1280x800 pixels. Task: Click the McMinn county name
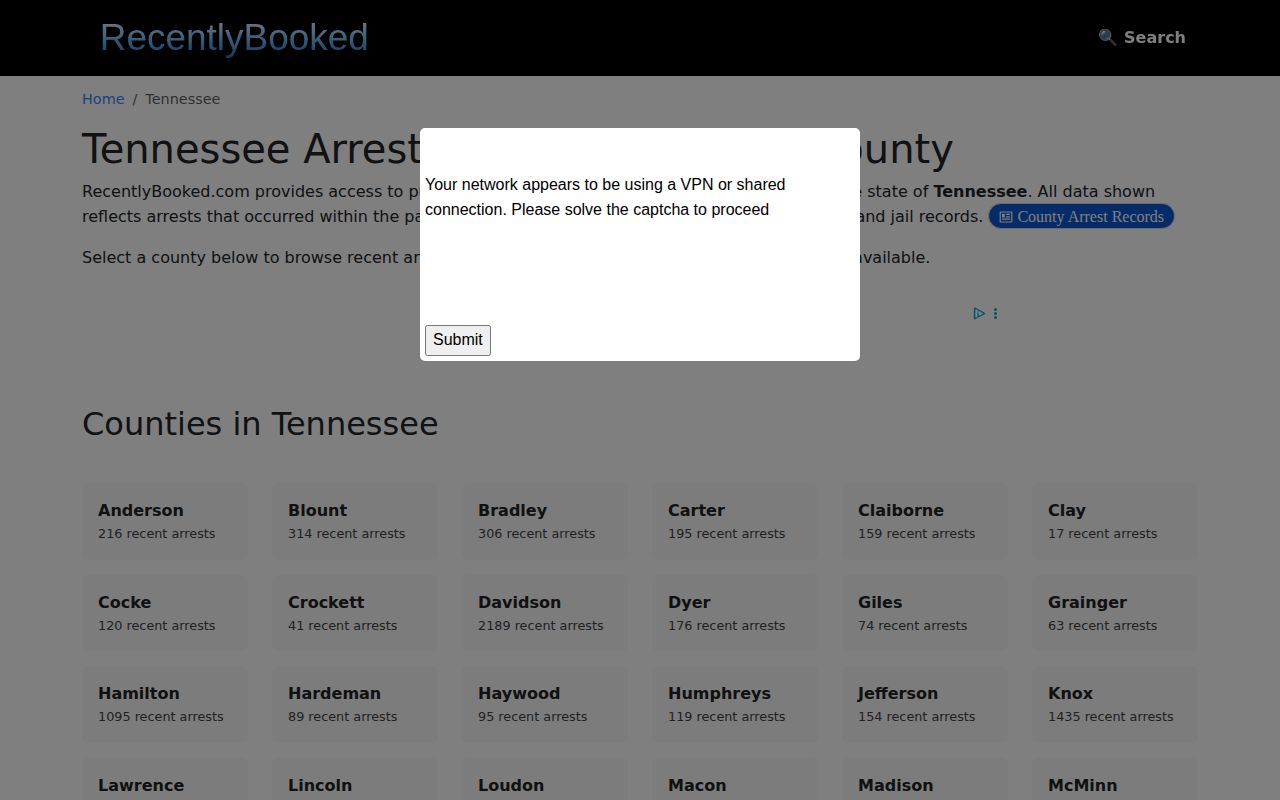pyautogui.click(x=1083, y=786)
